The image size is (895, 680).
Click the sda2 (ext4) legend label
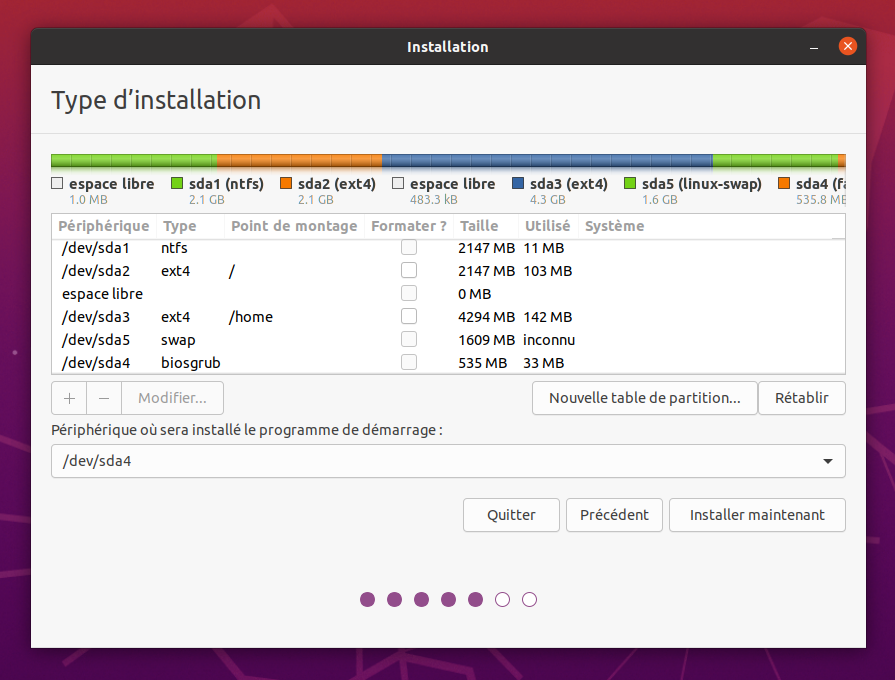(337, 184)
